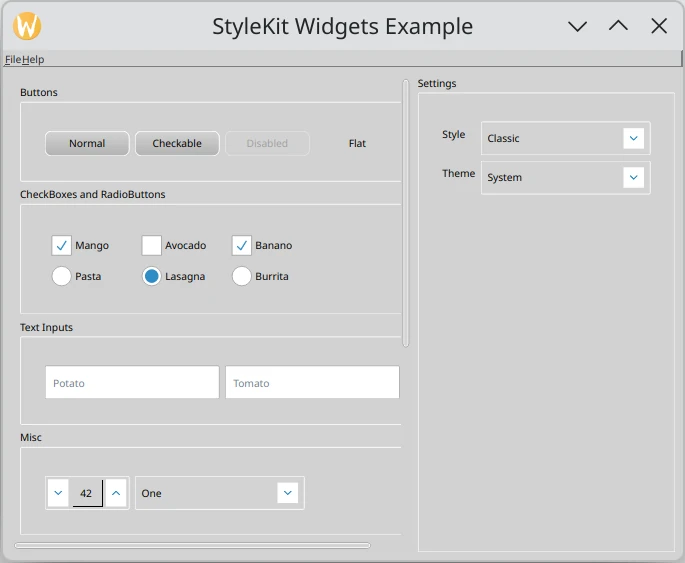Click the horizontal scrollbar at the bottom
685x563 pixels.
click(x=192, y=545)
